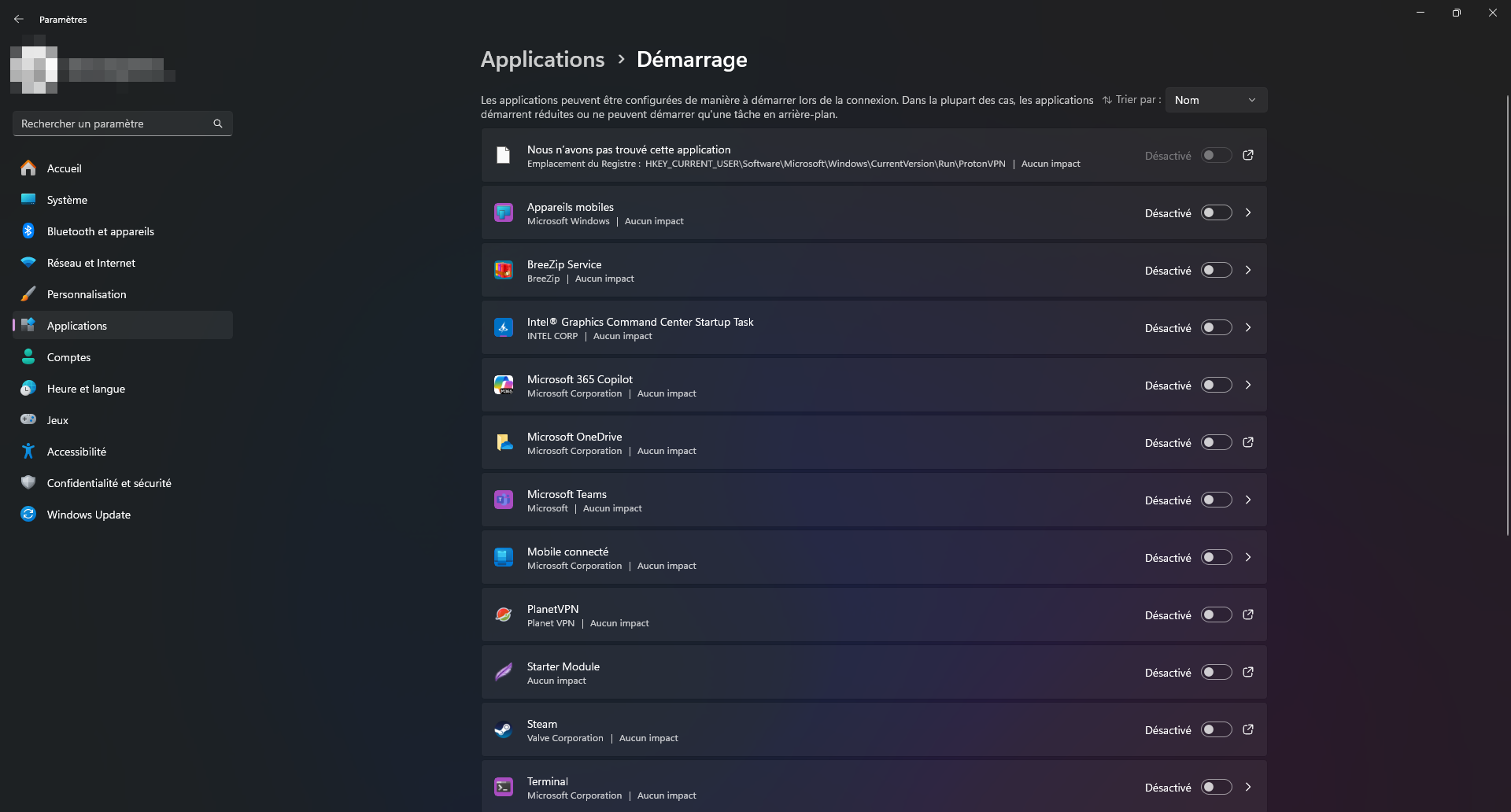Go to Heure et langue
Viewport: 1511px width, 812px height.
pos(123,389)
